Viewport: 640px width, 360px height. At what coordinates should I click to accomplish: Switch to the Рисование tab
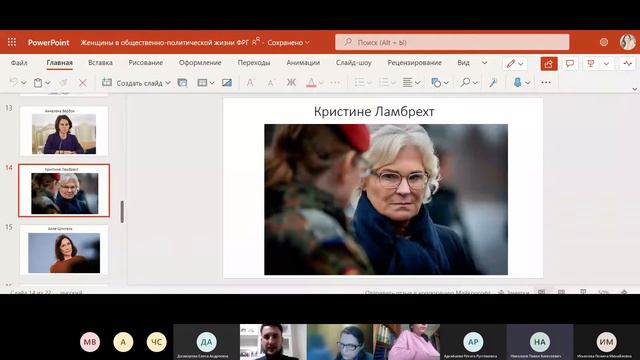(146, 63)
